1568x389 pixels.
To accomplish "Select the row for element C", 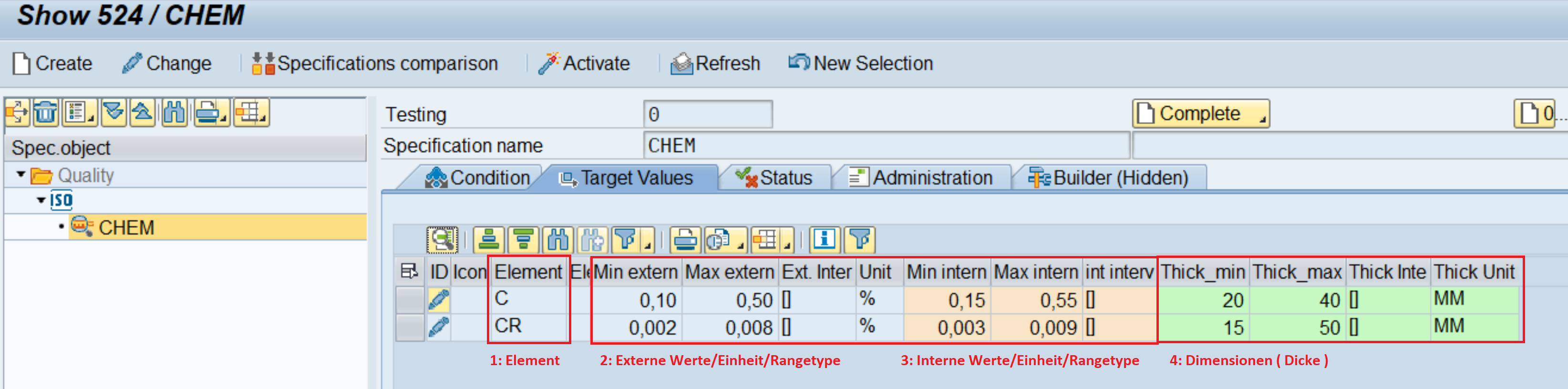I will pyautogui.click(x=409, y=299).
